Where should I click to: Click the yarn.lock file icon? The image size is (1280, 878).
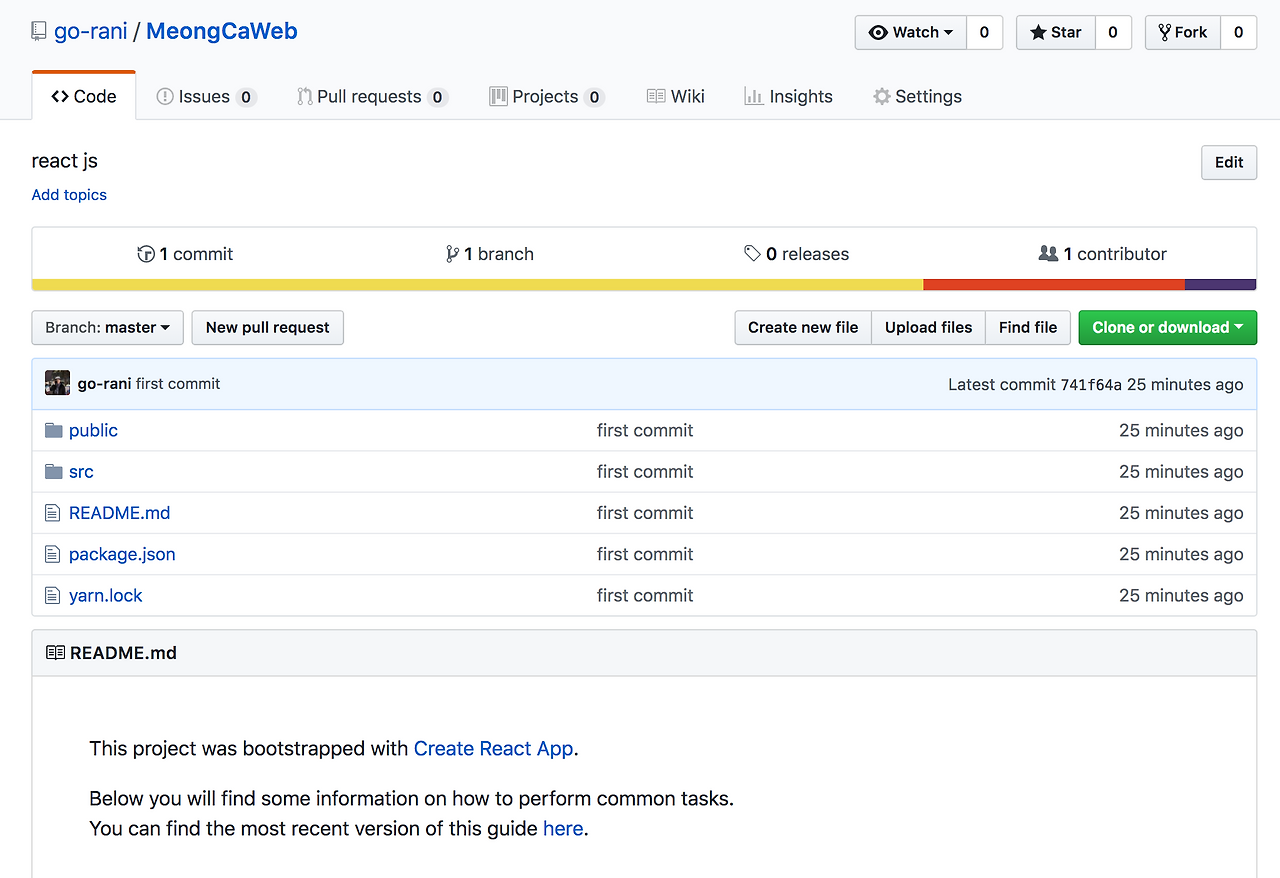coord(53,595)
